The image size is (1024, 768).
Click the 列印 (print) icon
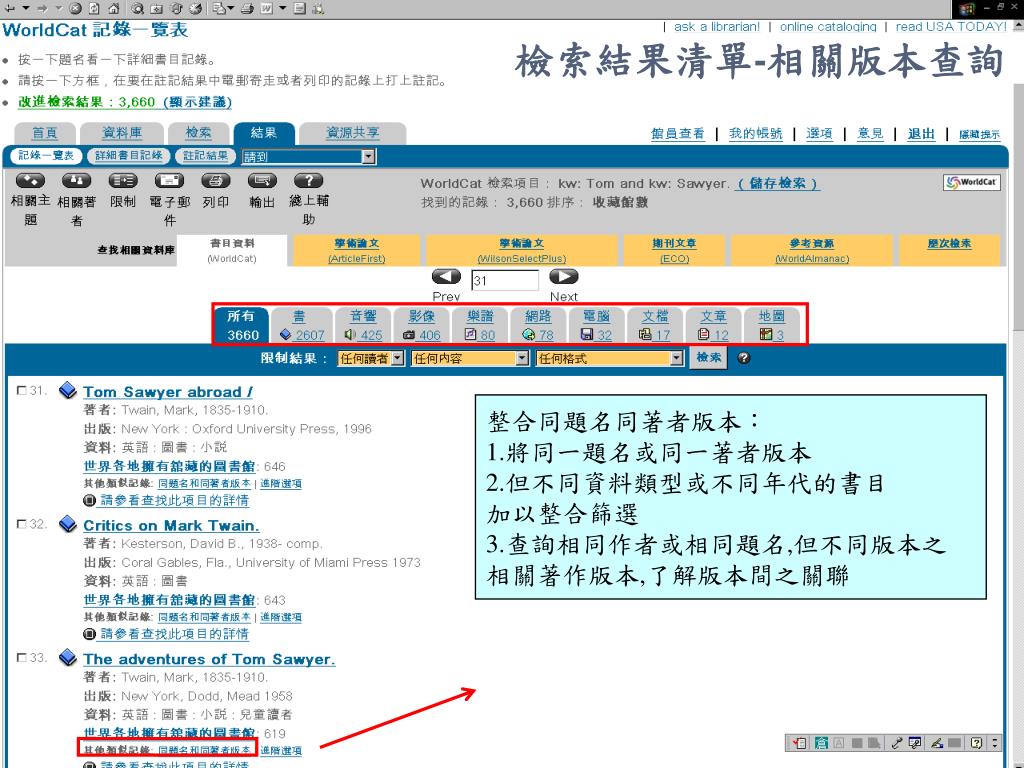click(216, 181)
